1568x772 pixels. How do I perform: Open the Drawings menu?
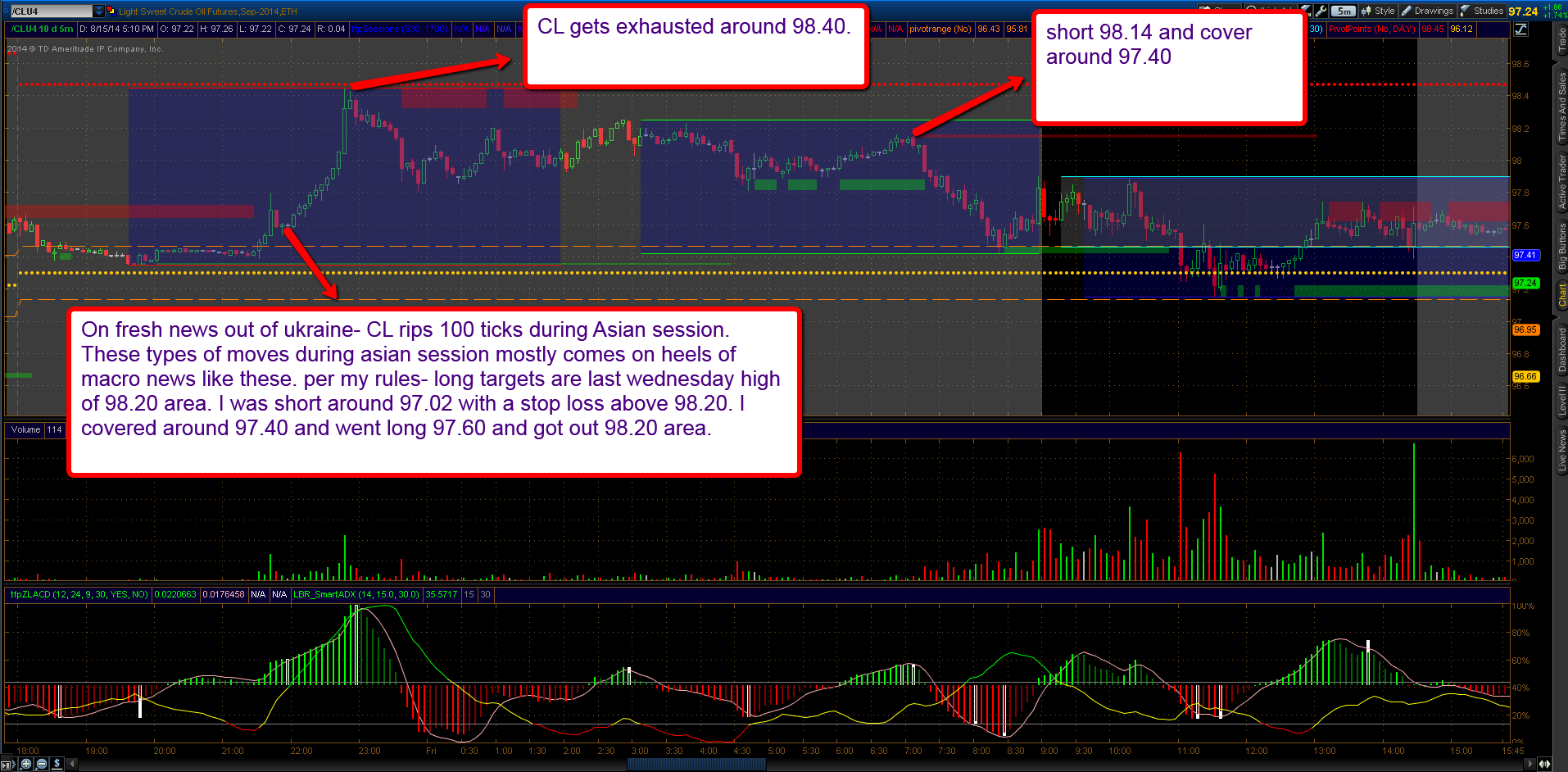point(1427,11)
